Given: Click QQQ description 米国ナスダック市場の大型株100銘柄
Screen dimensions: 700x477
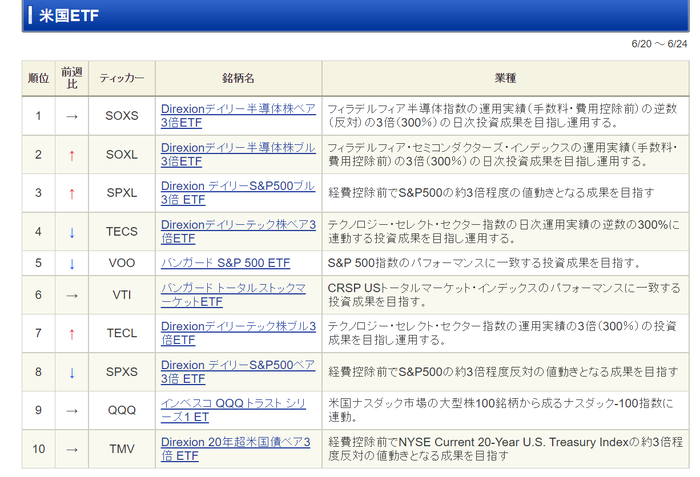Looking at the screenshot, I should [500, 410].
